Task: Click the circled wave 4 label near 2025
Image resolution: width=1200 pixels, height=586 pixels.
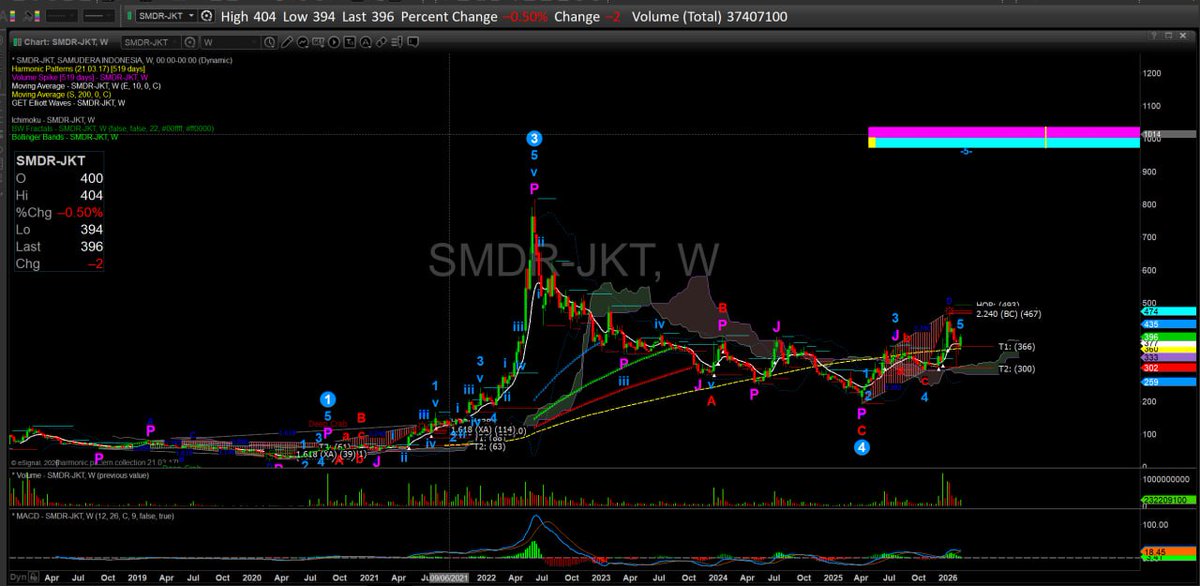Action: [x=861, y=448]
